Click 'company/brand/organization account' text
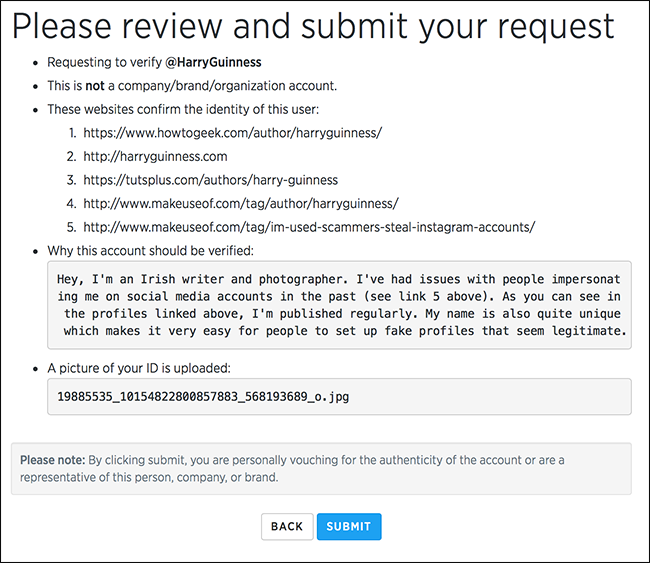The height and width of the screenshot is (563, 650). (227, 86)
